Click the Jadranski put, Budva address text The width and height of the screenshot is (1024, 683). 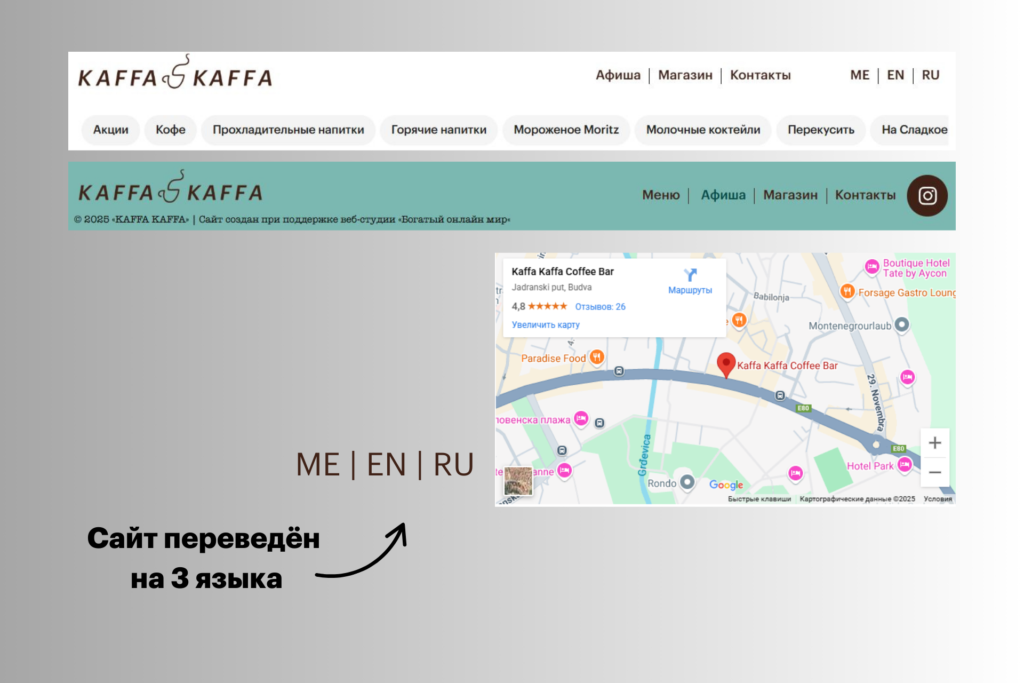tap(551, 287)
